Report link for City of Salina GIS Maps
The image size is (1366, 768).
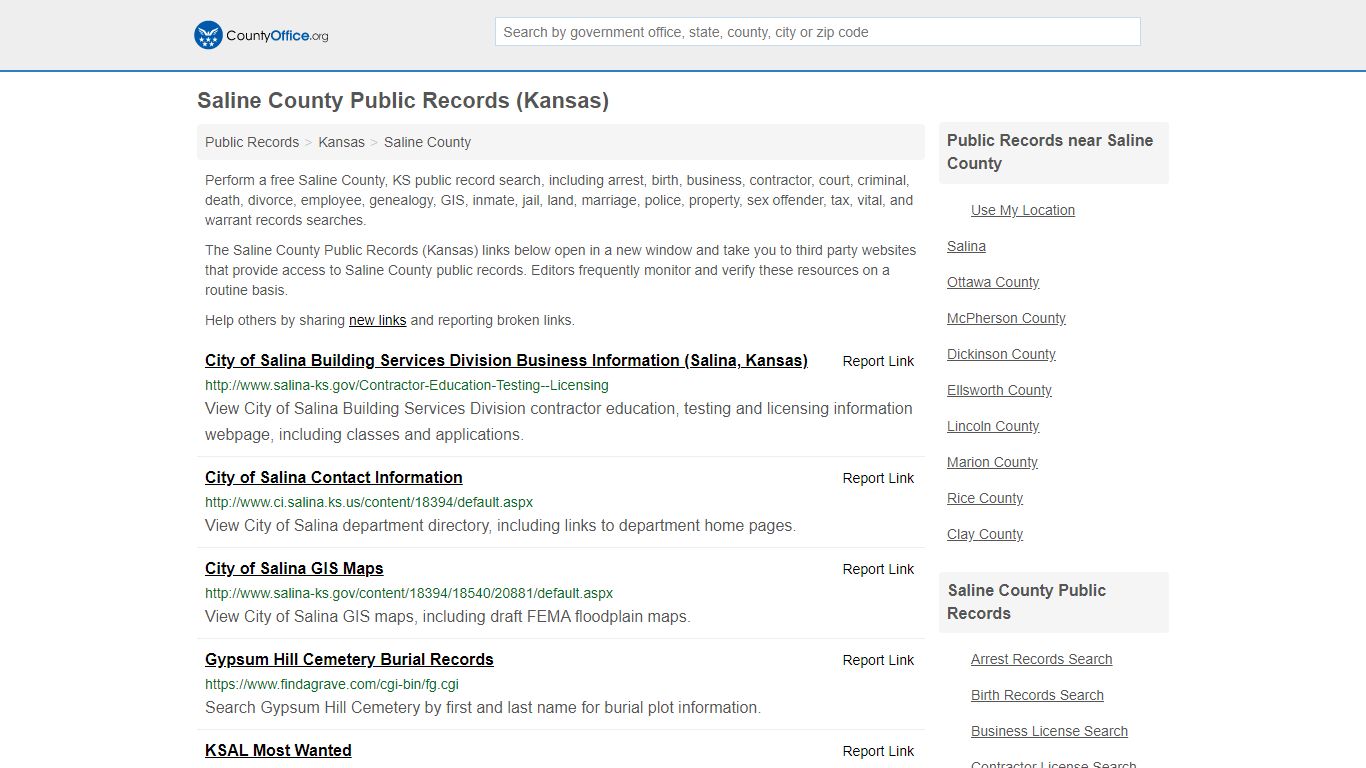pos(878,569)
